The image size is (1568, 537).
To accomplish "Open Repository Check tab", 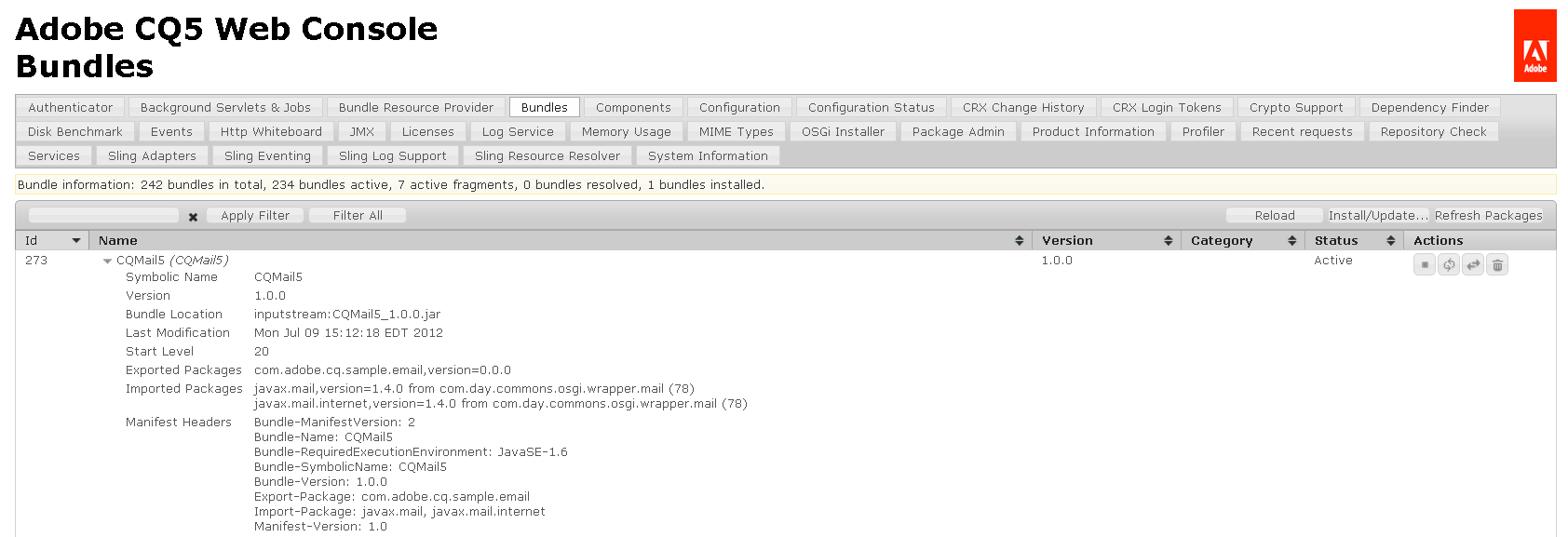I will (1434, 131).
